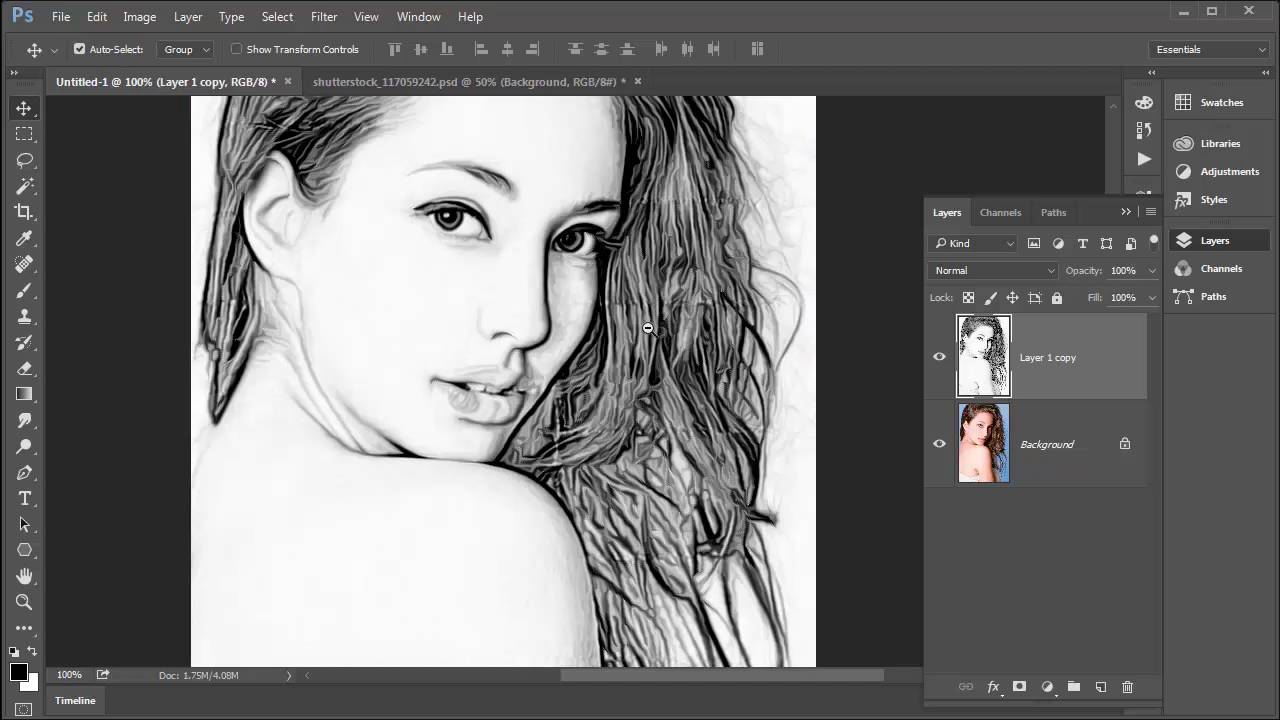This screenshot has height=720, width=1280.
Task: Select the Dodge tool
Action: (x=24, y=446)
